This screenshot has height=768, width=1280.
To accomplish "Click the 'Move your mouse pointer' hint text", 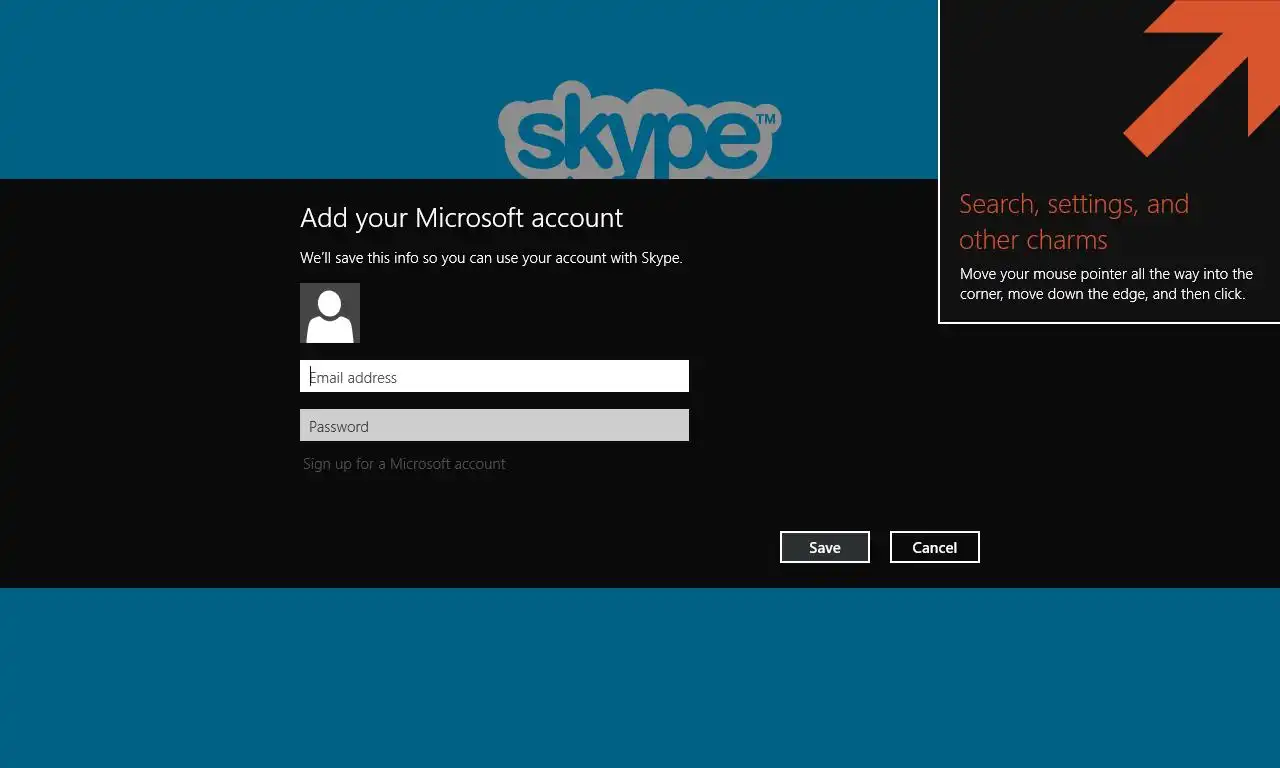I will 1106,284.
